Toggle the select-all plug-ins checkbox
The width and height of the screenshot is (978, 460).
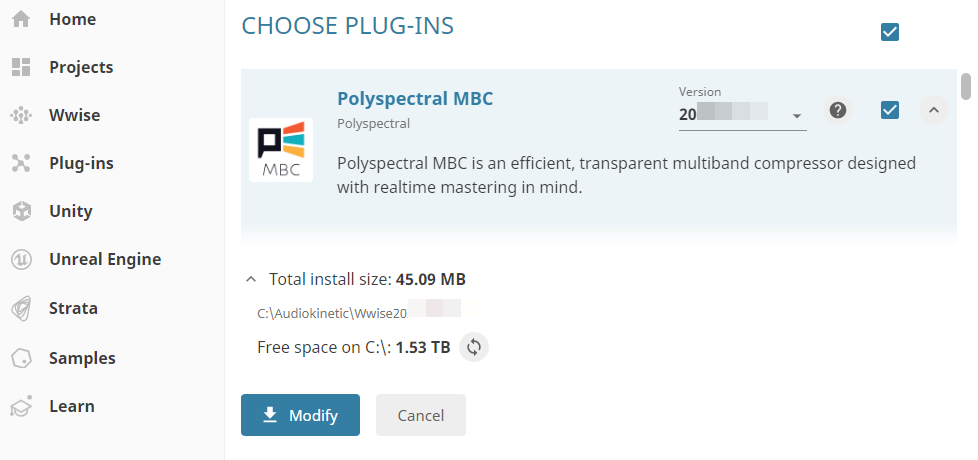[890, 32]
